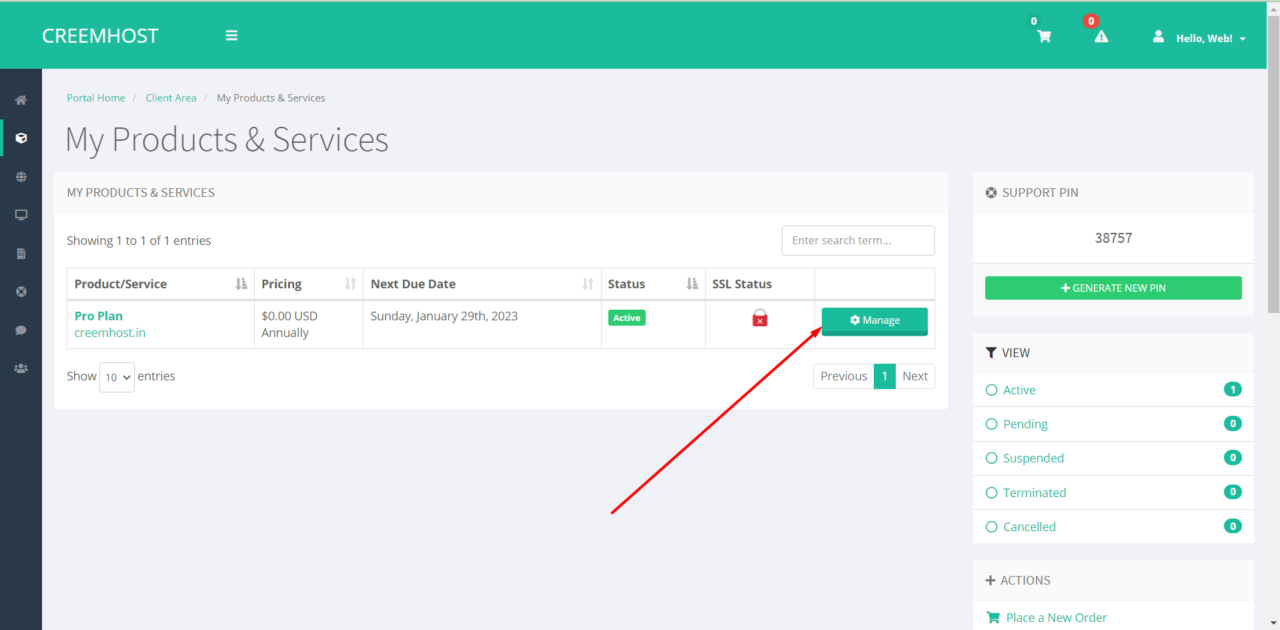Image resolution: width=1280 pixels, height=630 pixels.
Task: Sort by Status column
Action: point(653,284)
